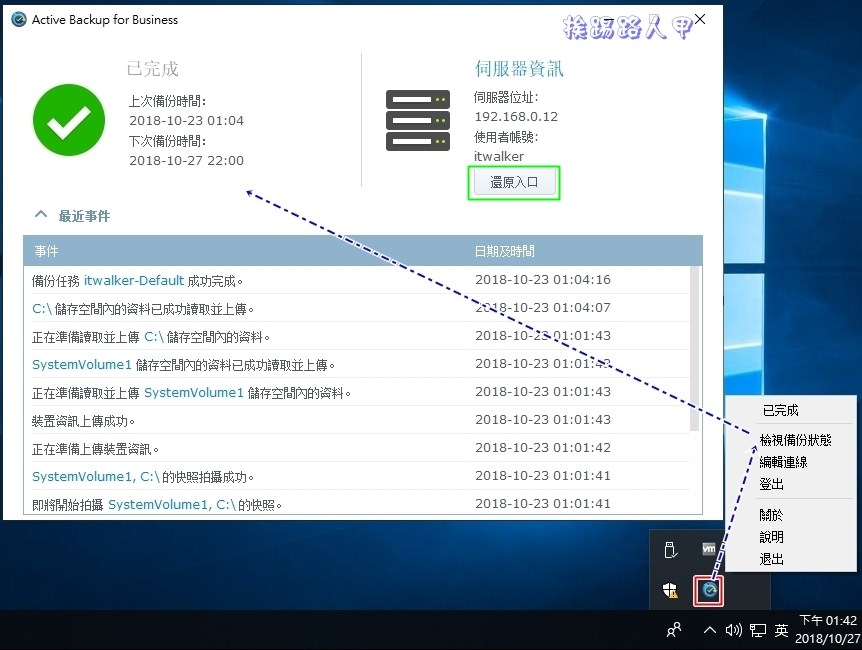
Task: Click the Windows Security shield tray icon
Action: (x=670, y=591)
